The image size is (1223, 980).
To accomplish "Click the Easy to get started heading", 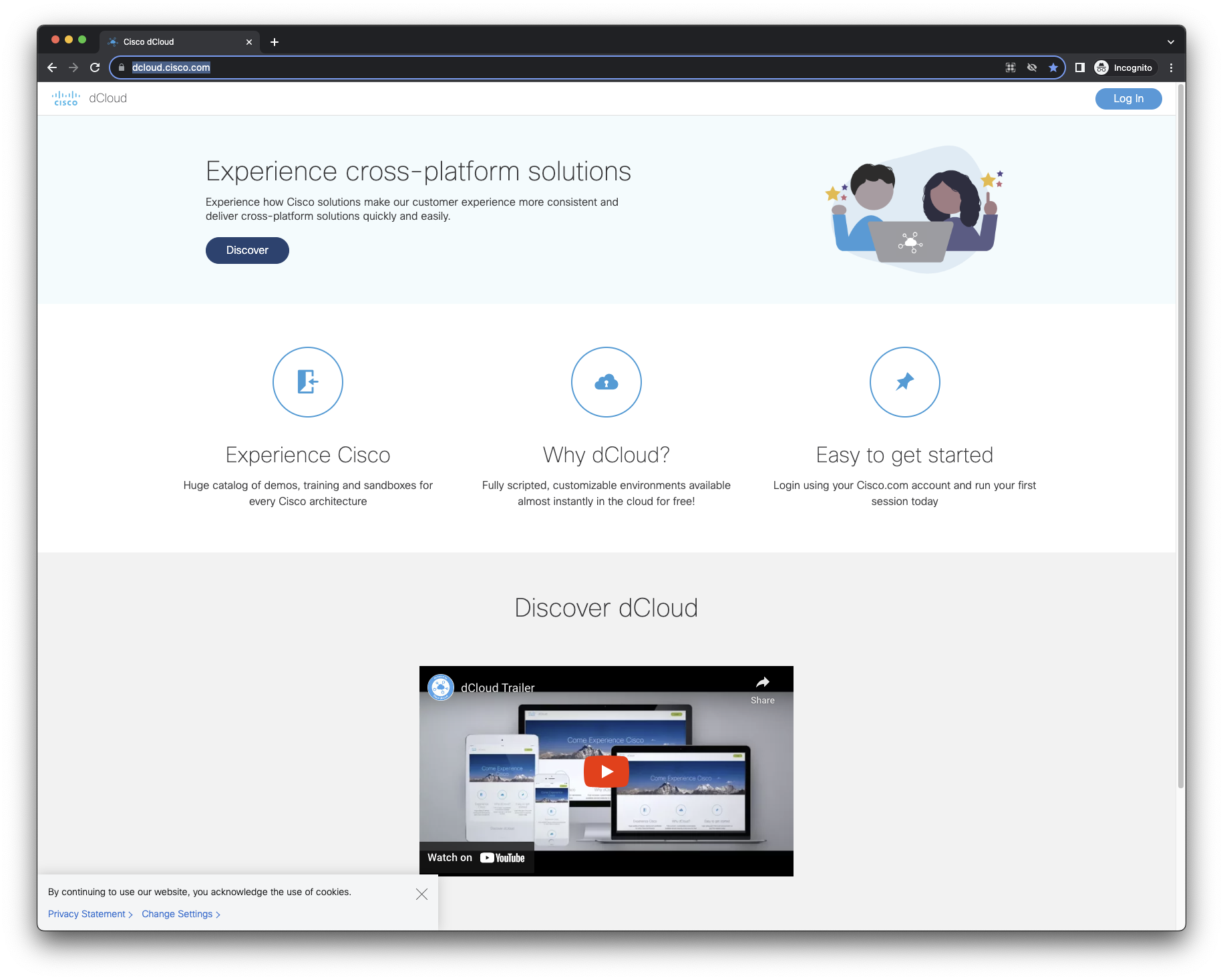I will pyautogui.click(x=904, y=455).
